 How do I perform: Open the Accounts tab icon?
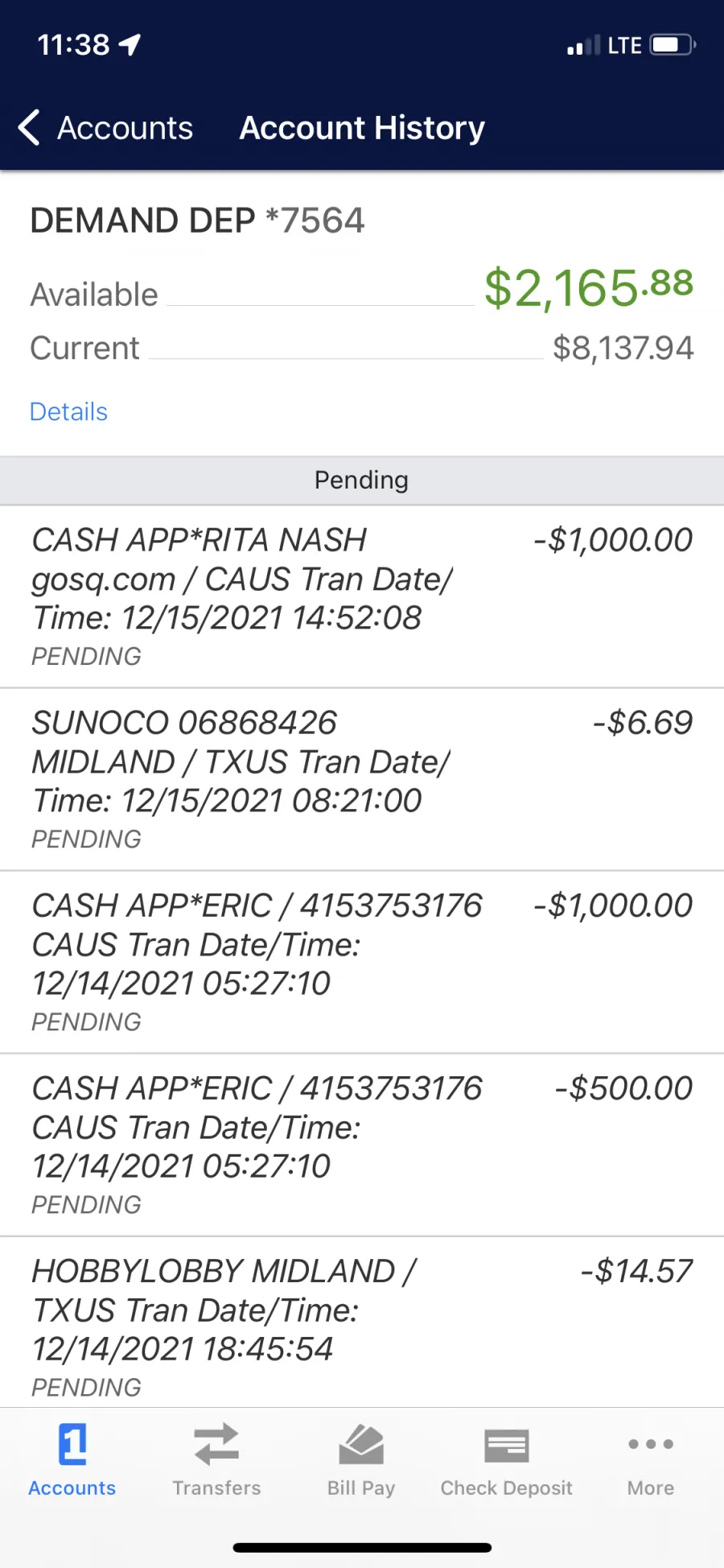(x=72, y=1445)
